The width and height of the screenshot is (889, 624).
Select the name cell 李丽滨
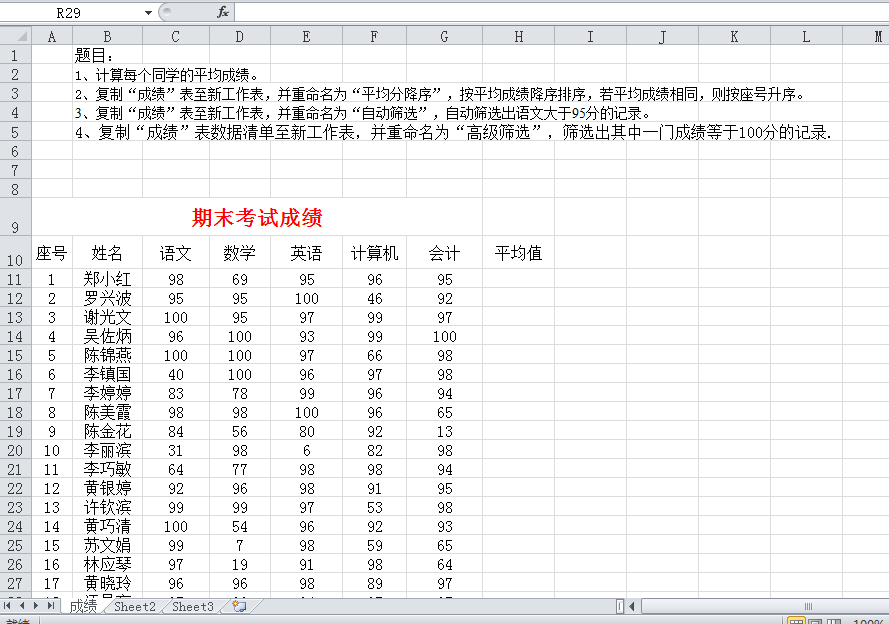pyautogui.click(x=107, y=450)
